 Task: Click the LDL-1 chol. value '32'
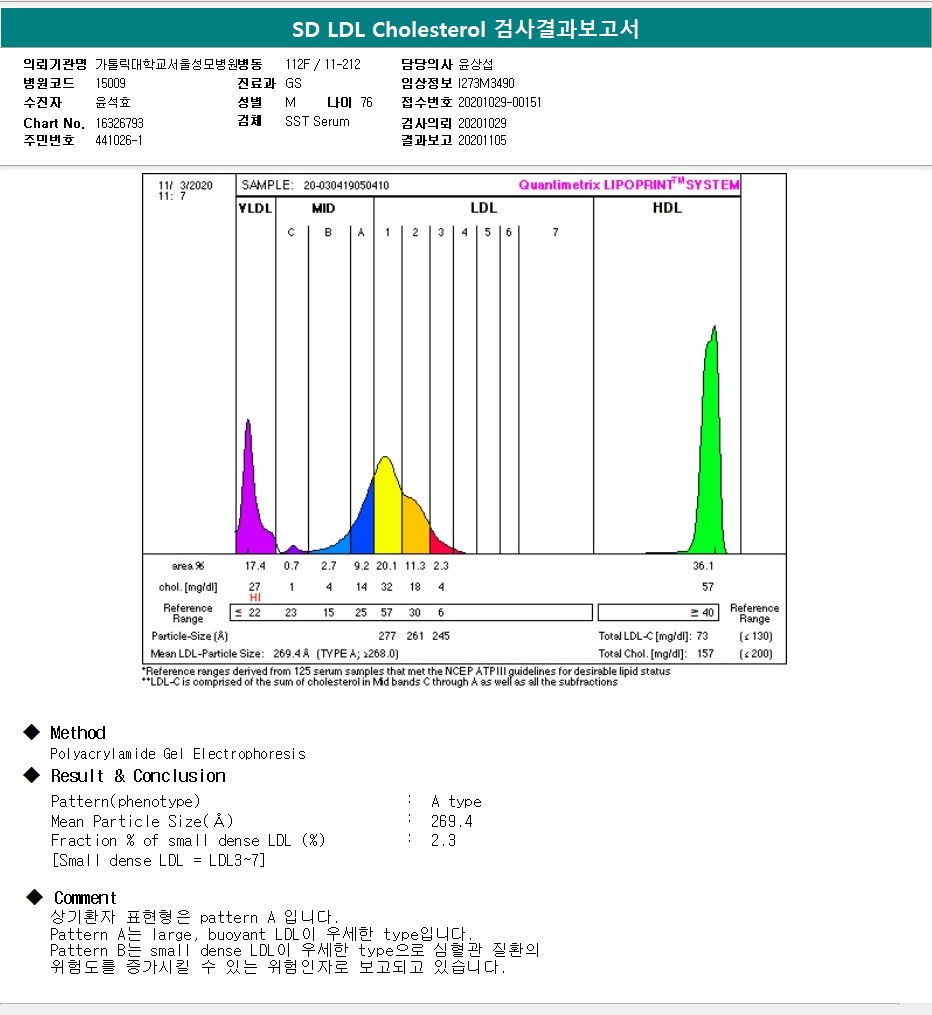pyautogui.click(x=386, y=587)
